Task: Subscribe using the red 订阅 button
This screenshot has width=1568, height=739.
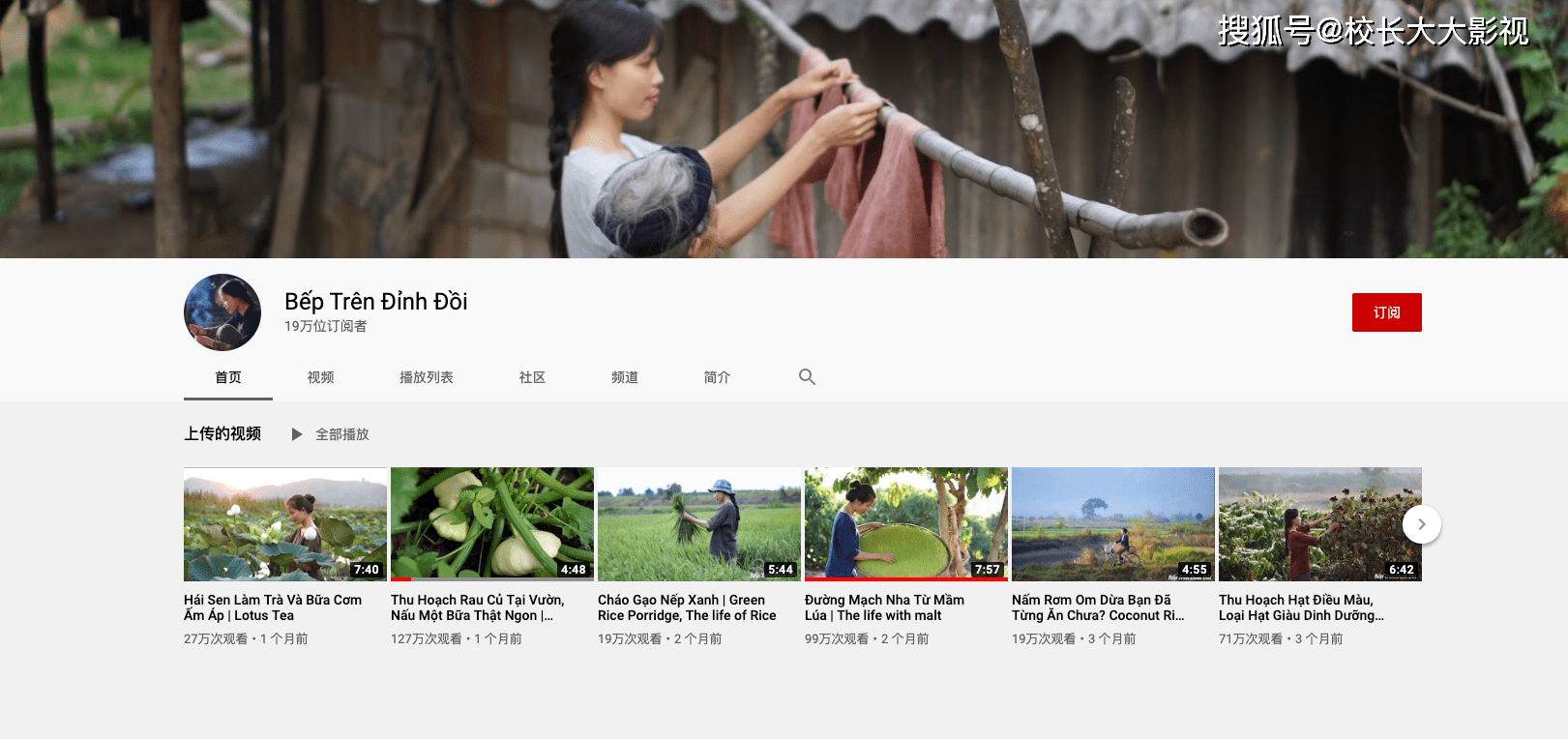Action: tap(1387, 312)
